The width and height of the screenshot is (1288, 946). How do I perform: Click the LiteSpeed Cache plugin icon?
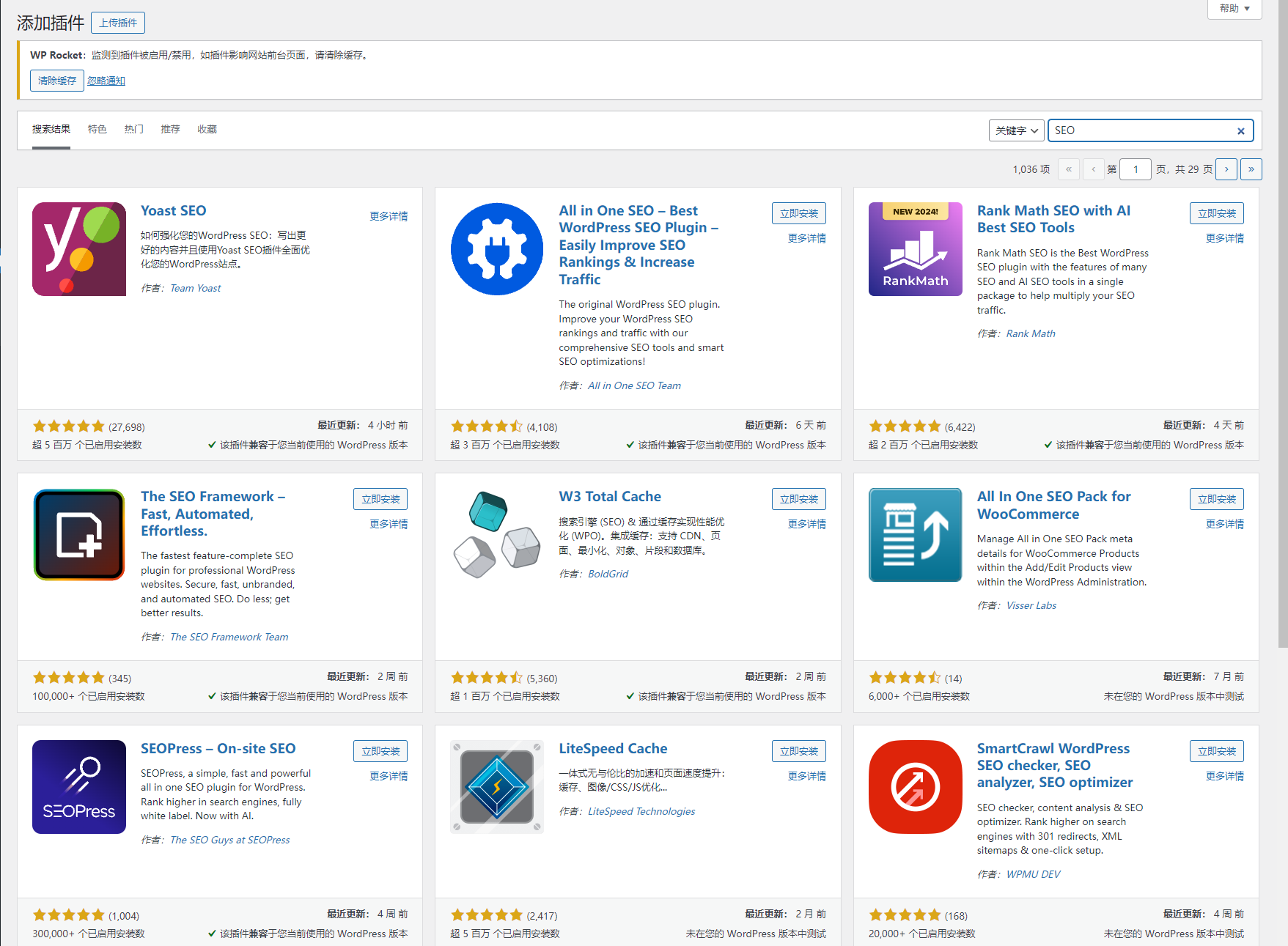coord(497,787)
